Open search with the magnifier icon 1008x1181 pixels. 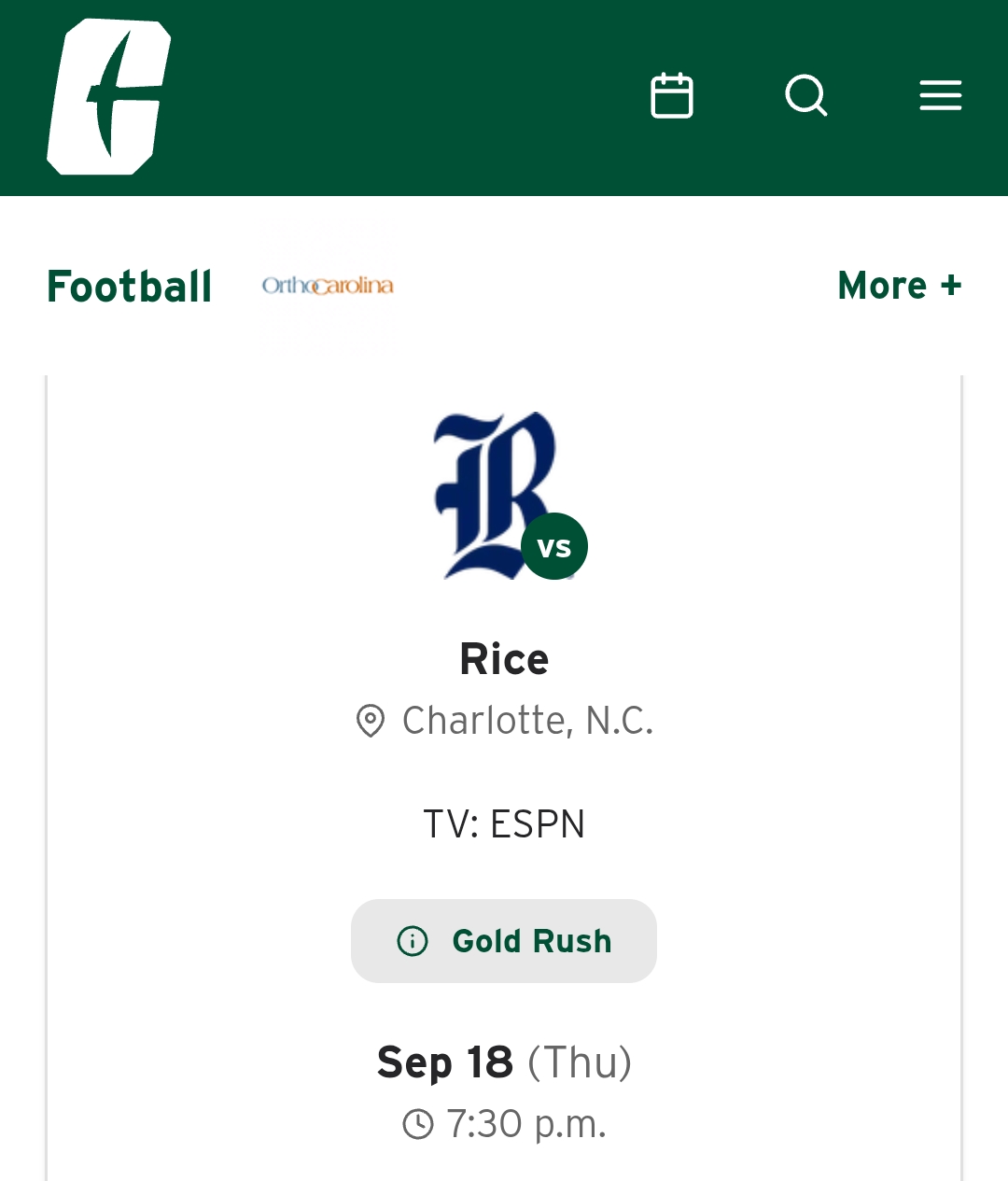806,95
